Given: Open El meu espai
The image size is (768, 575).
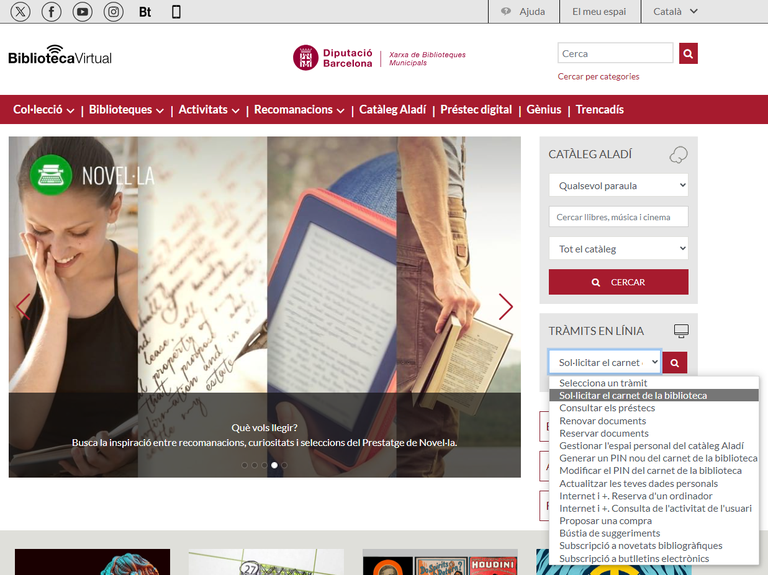Looking at the screenshot, I should (599, 11).
